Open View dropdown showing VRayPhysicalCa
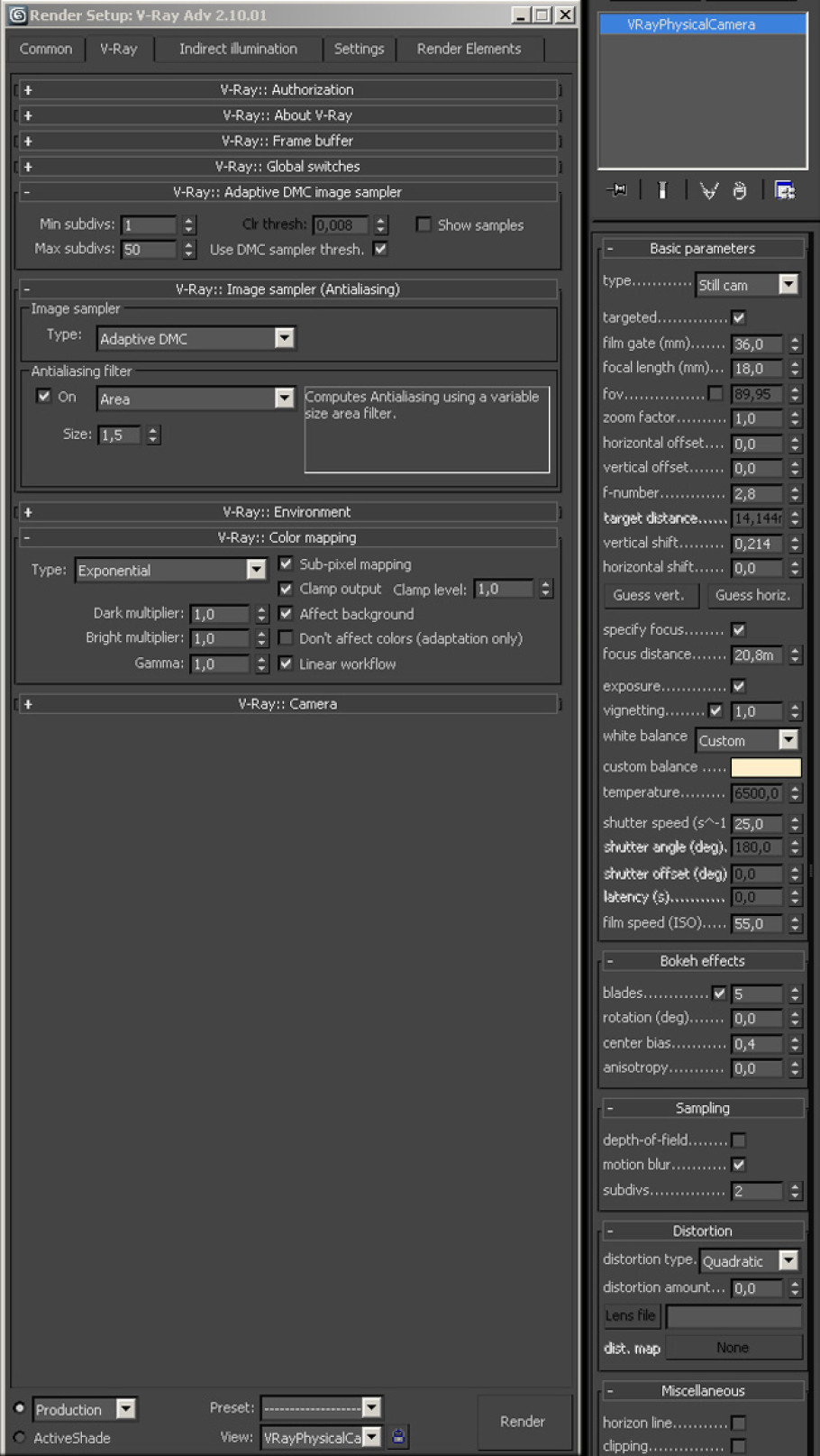Image resolution: width=820 pixels, height=1456 pixels. pyautogui.click(x=322, y=1437)
